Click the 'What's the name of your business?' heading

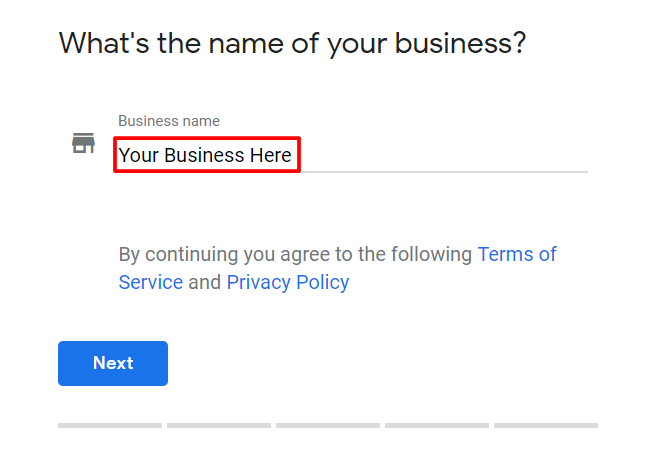point(293,44)
